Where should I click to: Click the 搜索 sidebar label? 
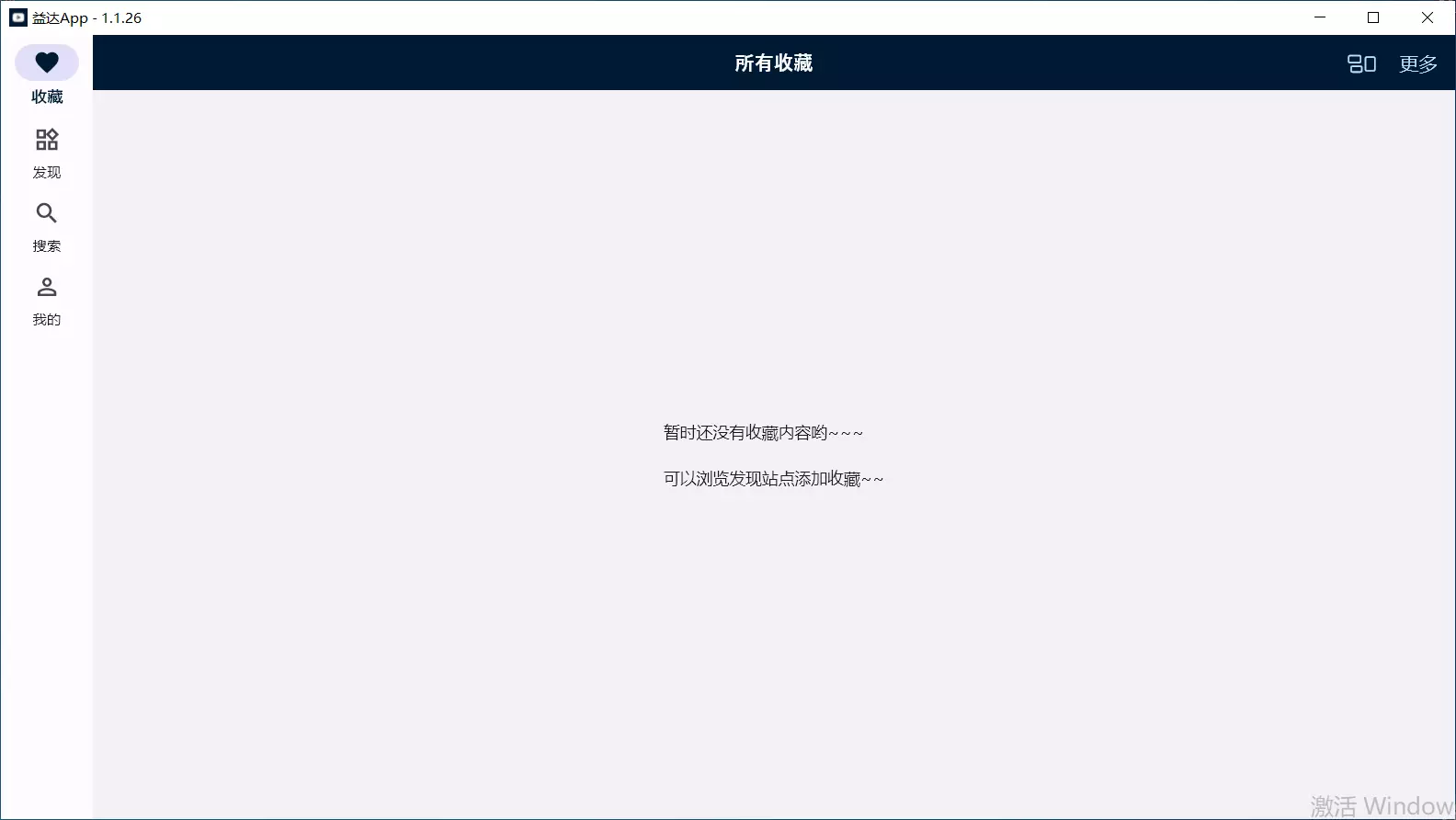pos(47,246)
